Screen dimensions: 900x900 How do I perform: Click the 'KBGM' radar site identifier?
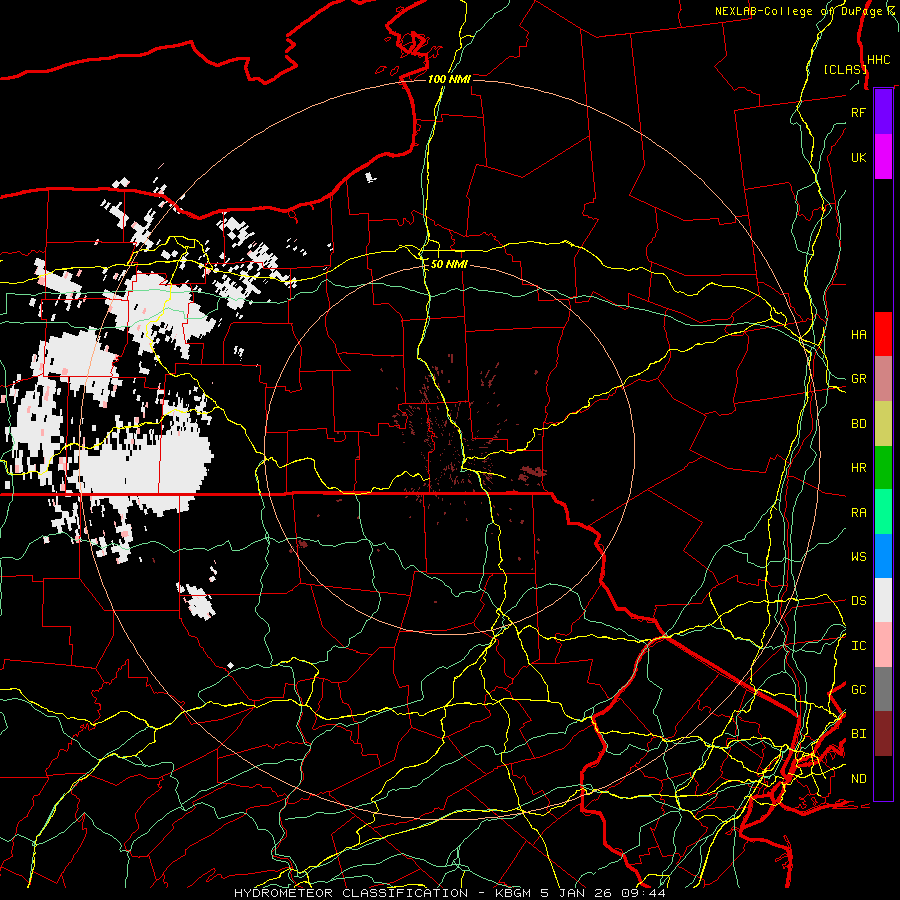tap(513, 893)
